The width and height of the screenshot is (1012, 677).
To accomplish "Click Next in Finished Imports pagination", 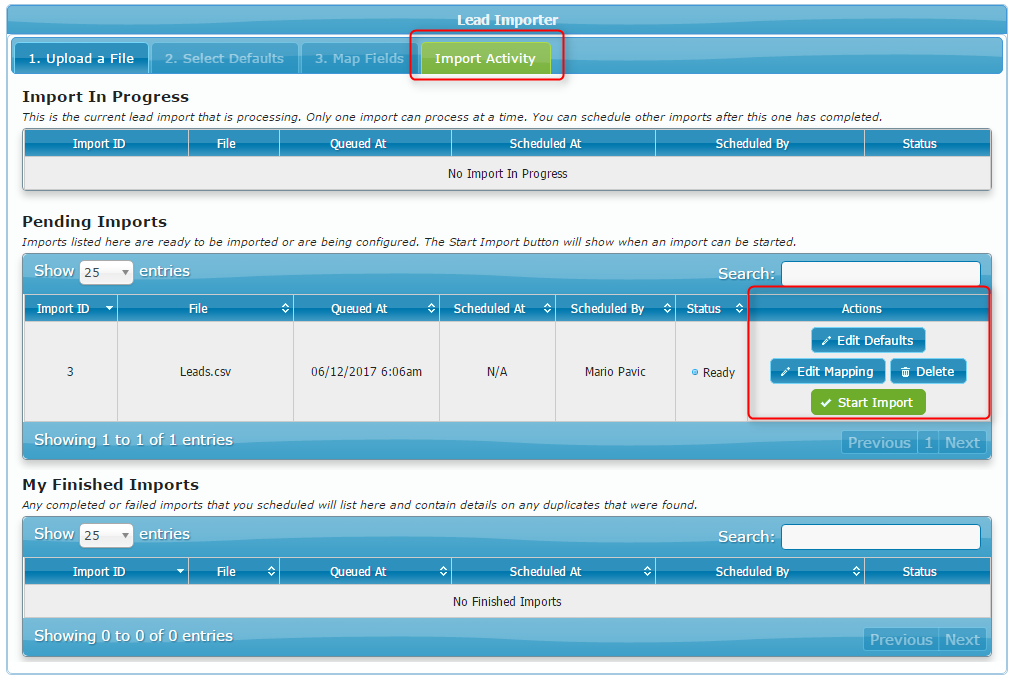I will [x=962, y=640].
